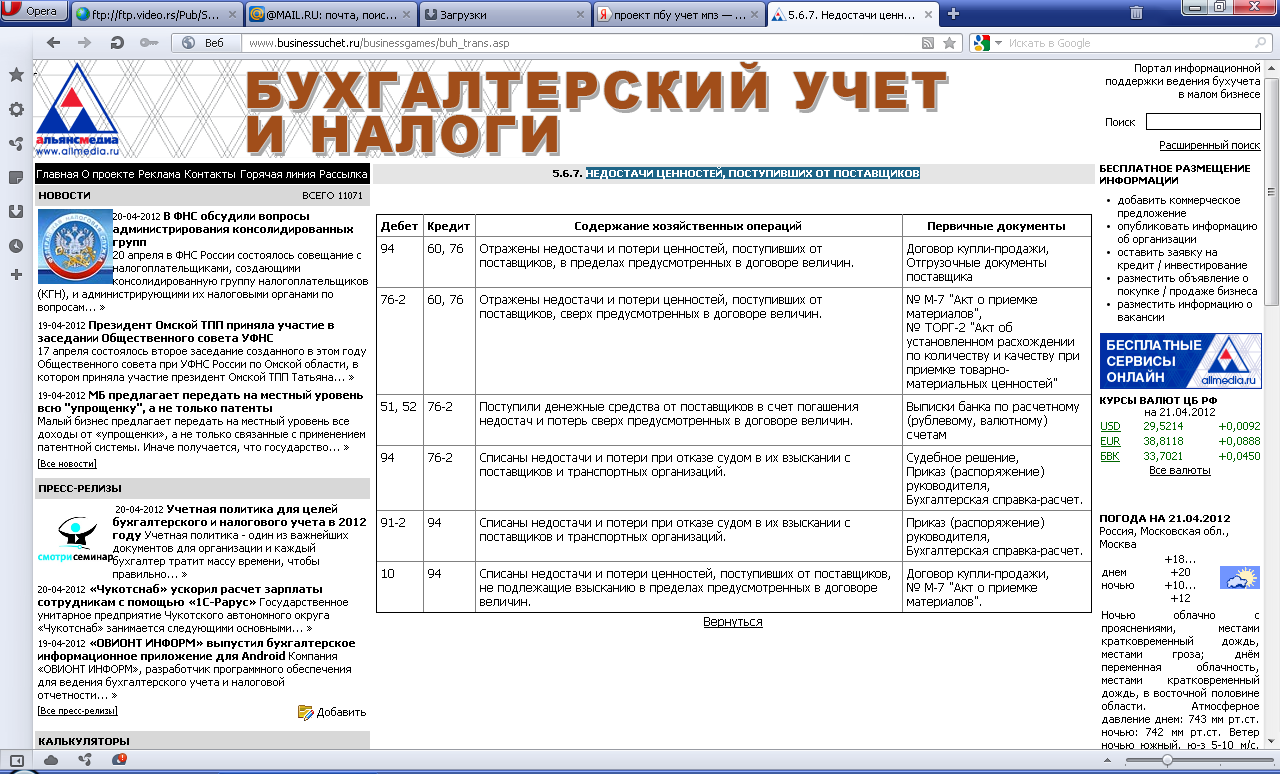This screenshot has height=774, width=1280.
Task: Open 'Расширенный поиск' link
Action: (1210, 145)
